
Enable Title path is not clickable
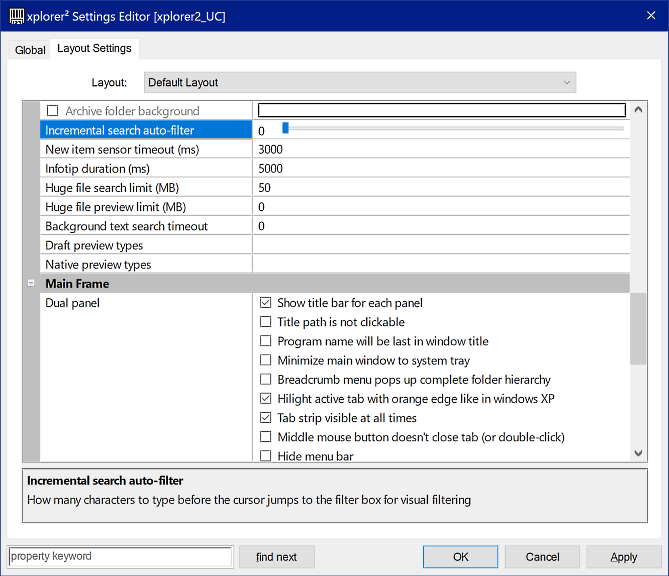coord(265,322)
